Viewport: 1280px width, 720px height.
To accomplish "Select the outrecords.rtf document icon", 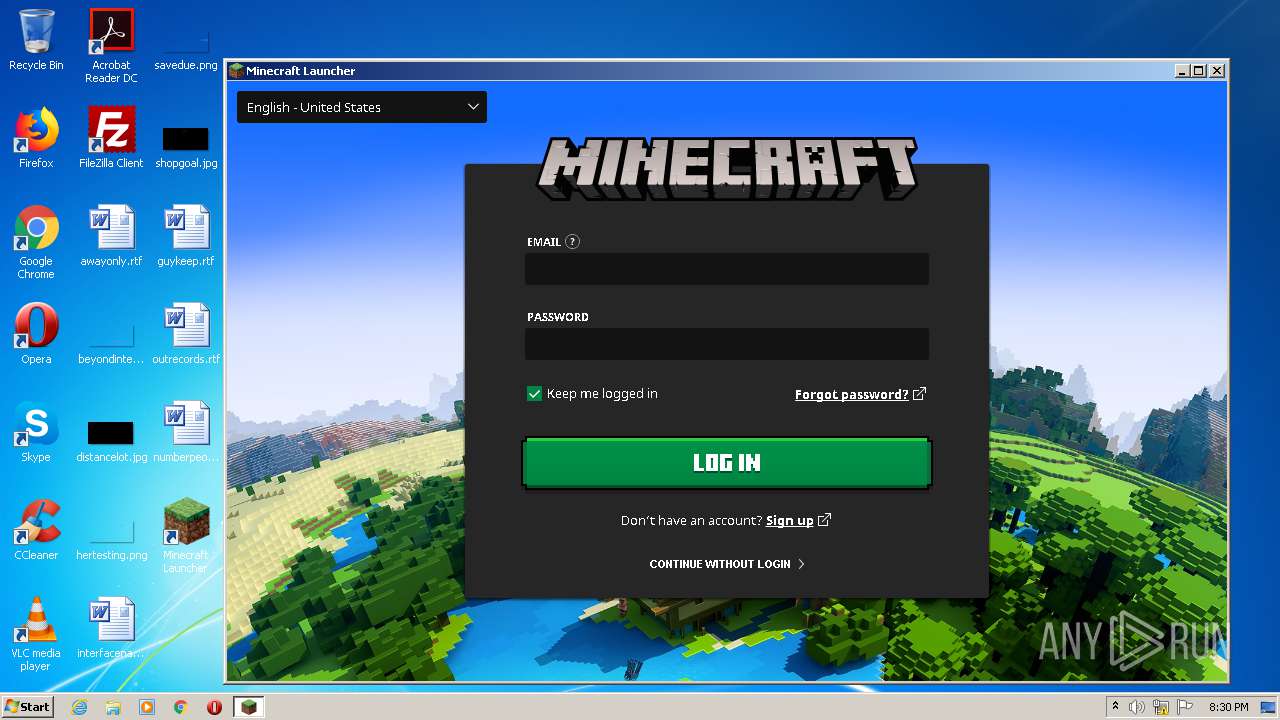I will point(186,334).
